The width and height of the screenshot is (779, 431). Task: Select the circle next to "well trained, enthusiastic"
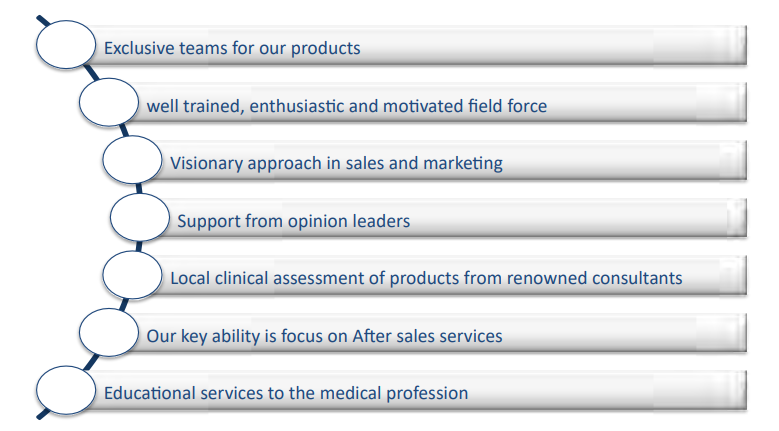point(108,103)
